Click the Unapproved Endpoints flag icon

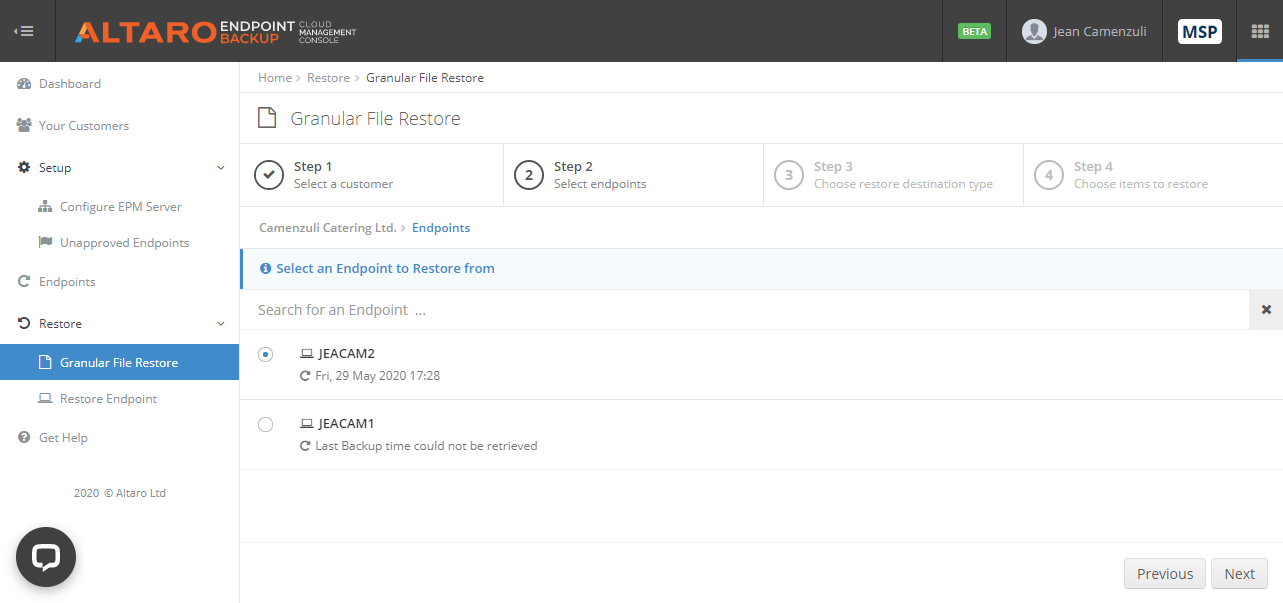44,242
